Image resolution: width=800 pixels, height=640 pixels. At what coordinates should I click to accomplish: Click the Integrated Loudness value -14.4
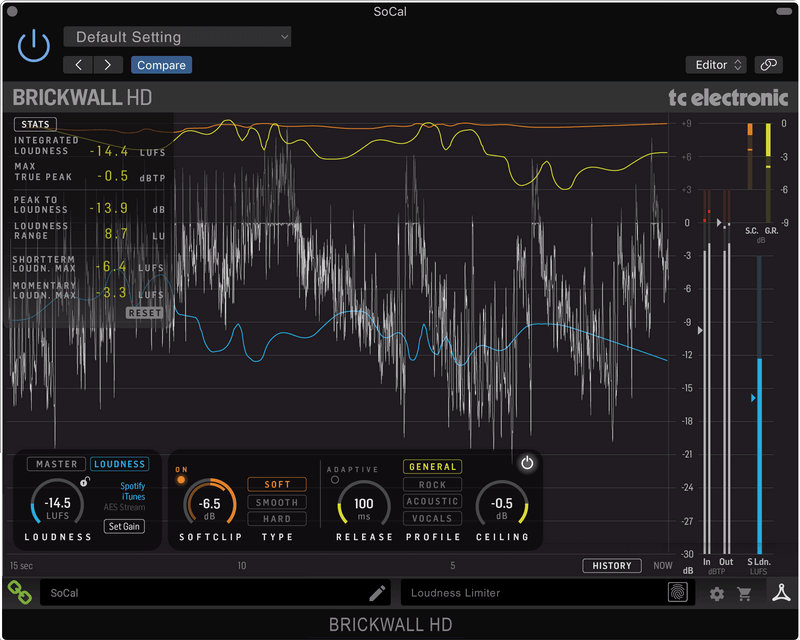pyautogui.click(x=109, y=151)
